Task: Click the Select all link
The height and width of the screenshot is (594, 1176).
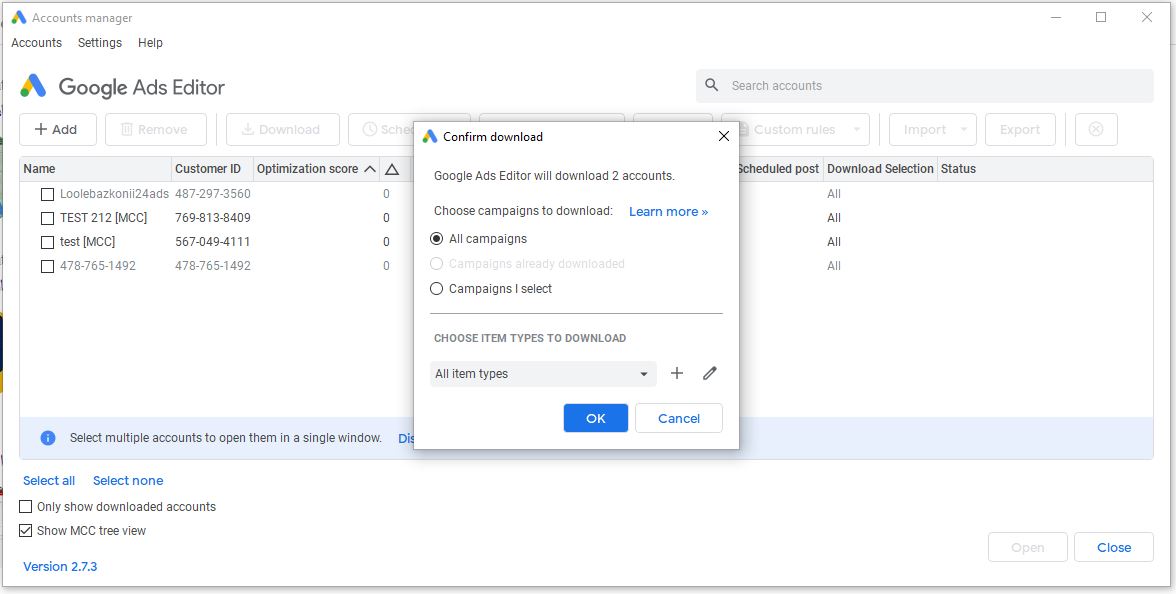Action: [x=49, y=481]
